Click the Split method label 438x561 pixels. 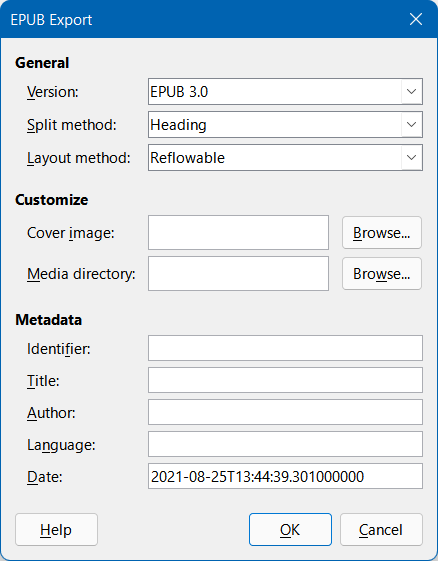point(72,125)
